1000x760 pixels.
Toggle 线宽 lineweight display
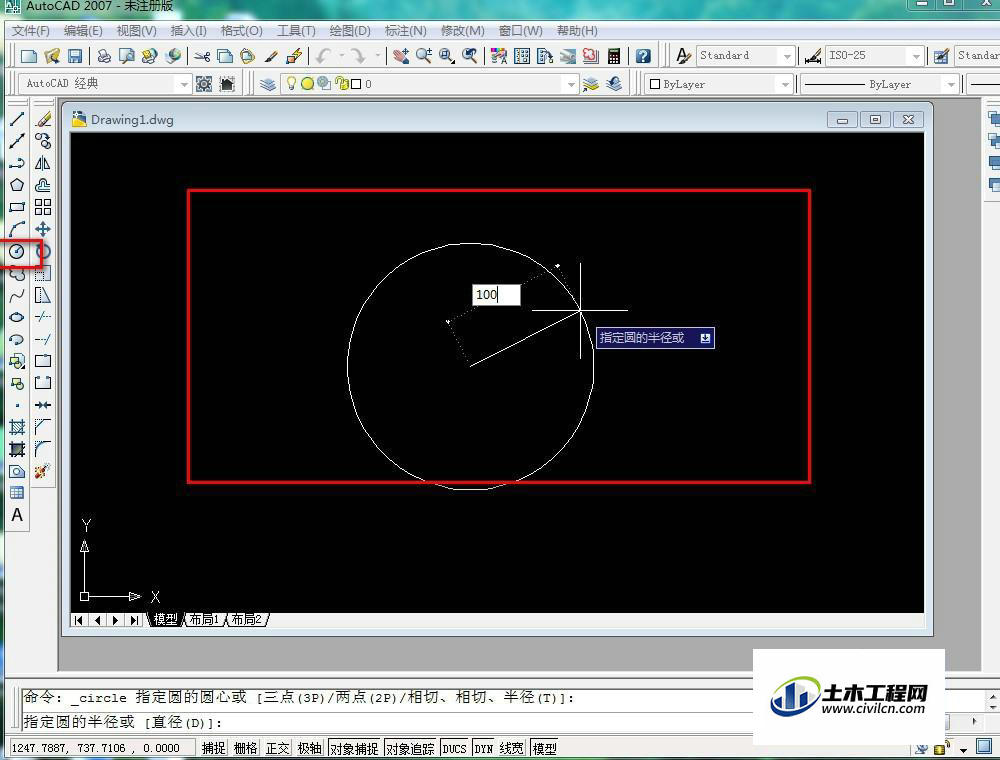point(512,748)
